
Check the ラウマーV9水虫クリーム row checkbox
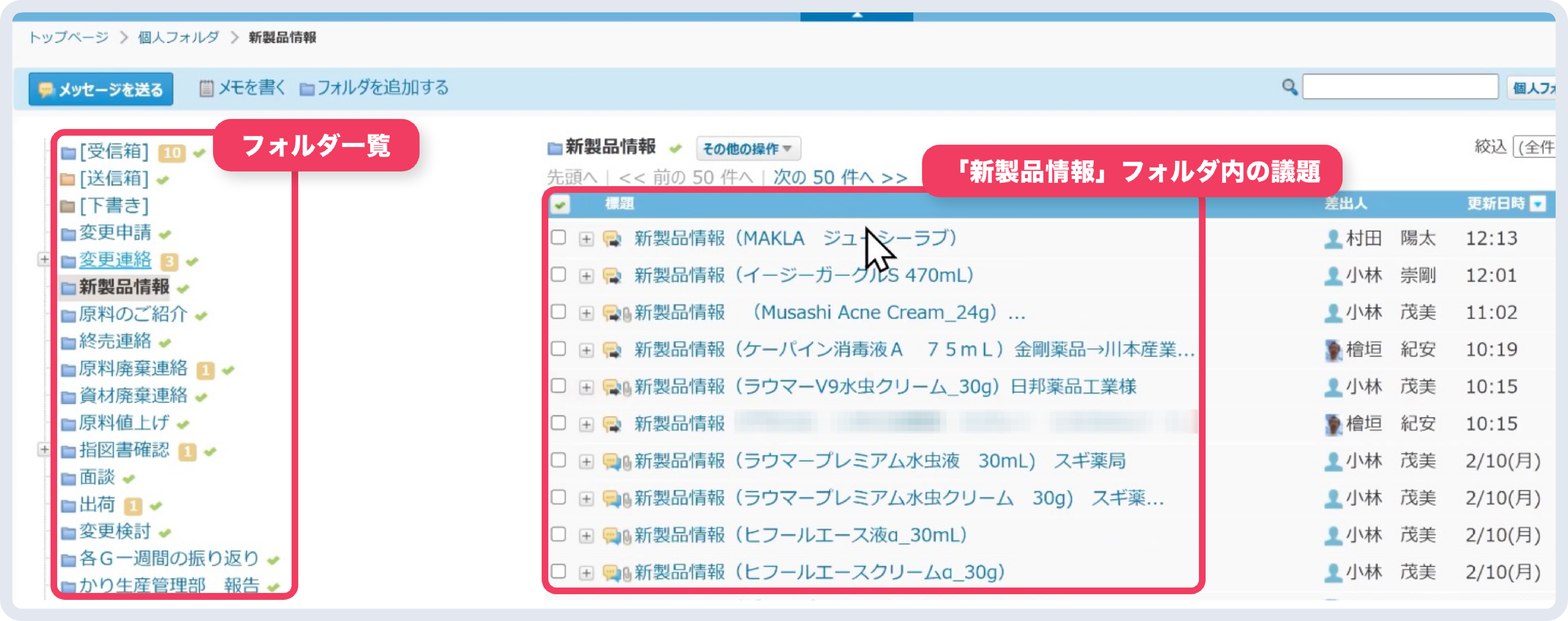pos(558,386)
